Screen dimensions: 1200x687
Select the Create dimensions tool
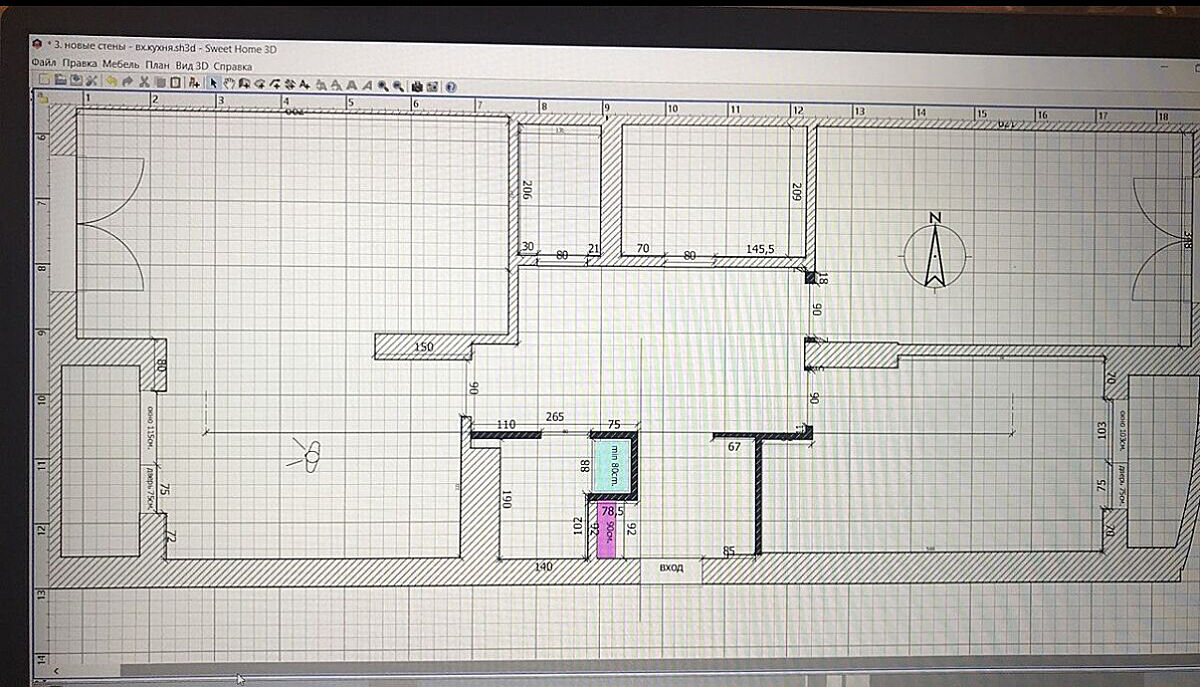click(x=289, y=82)
